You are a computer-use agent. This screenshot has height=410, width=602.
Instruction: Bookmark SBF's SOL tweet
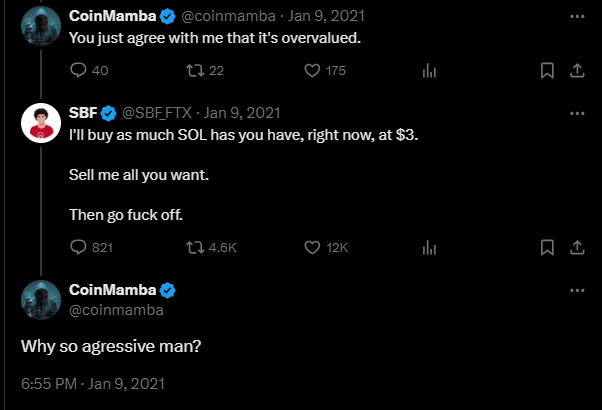pyautogui.click(x=547, y=247)
